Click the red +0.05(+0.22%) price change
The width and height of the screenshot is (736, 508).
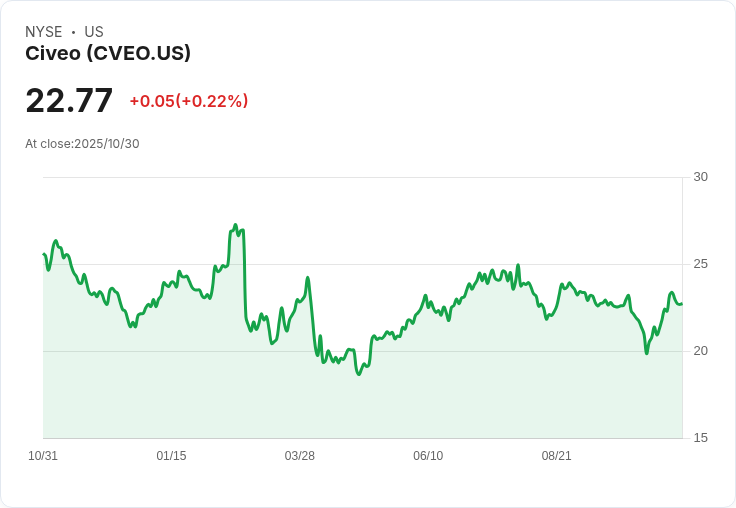(x=189, y=101)
